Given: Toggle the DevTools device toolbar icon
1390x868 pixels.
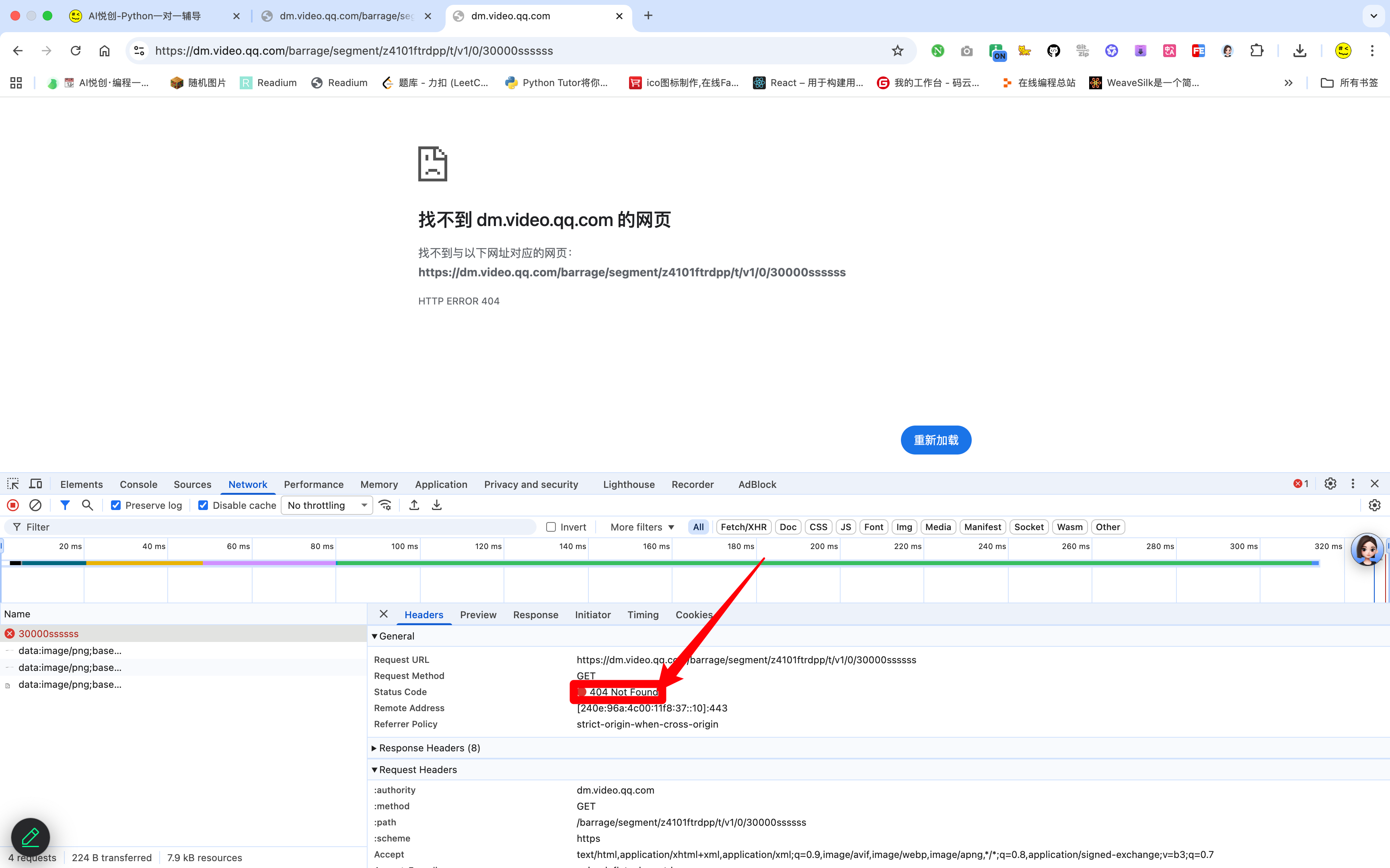Looking at the screenshot, I should [x=35, y=484].
